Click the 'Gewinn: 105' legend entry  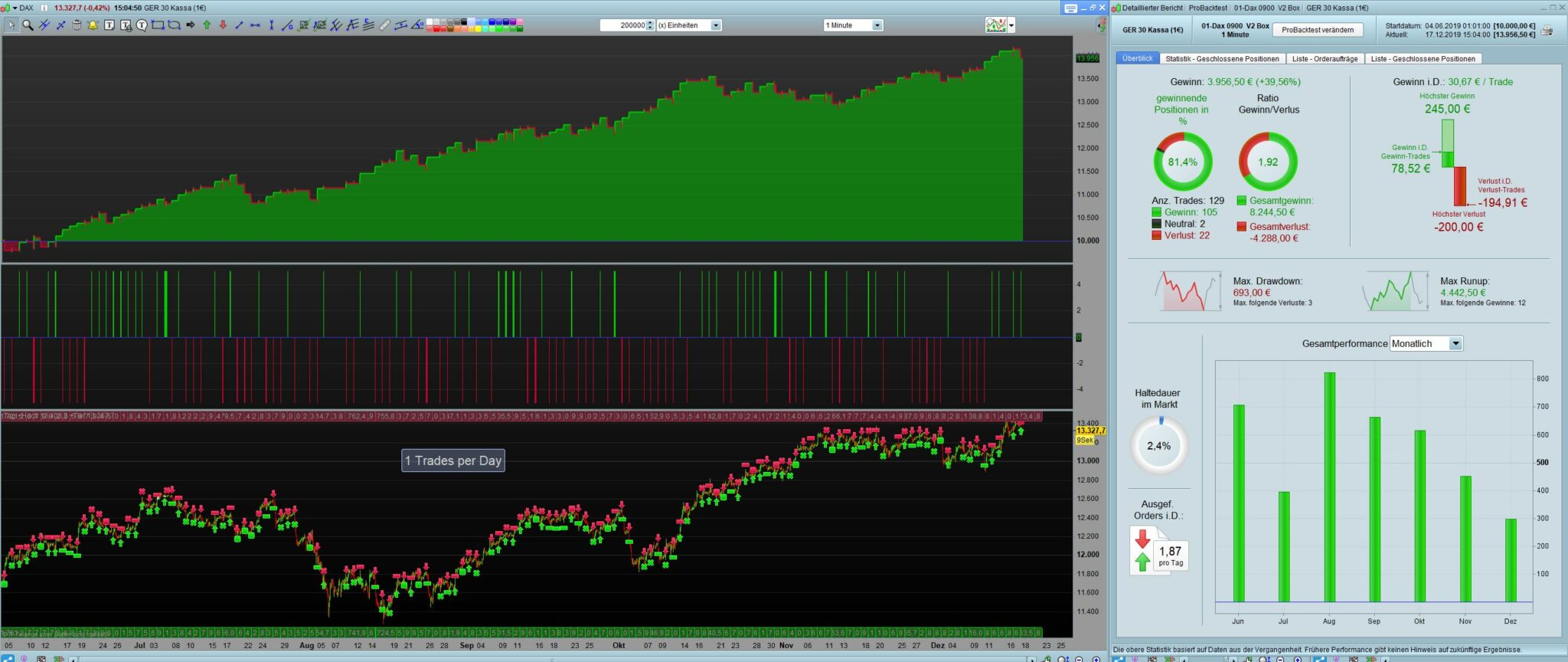(x=1184, y=212)
